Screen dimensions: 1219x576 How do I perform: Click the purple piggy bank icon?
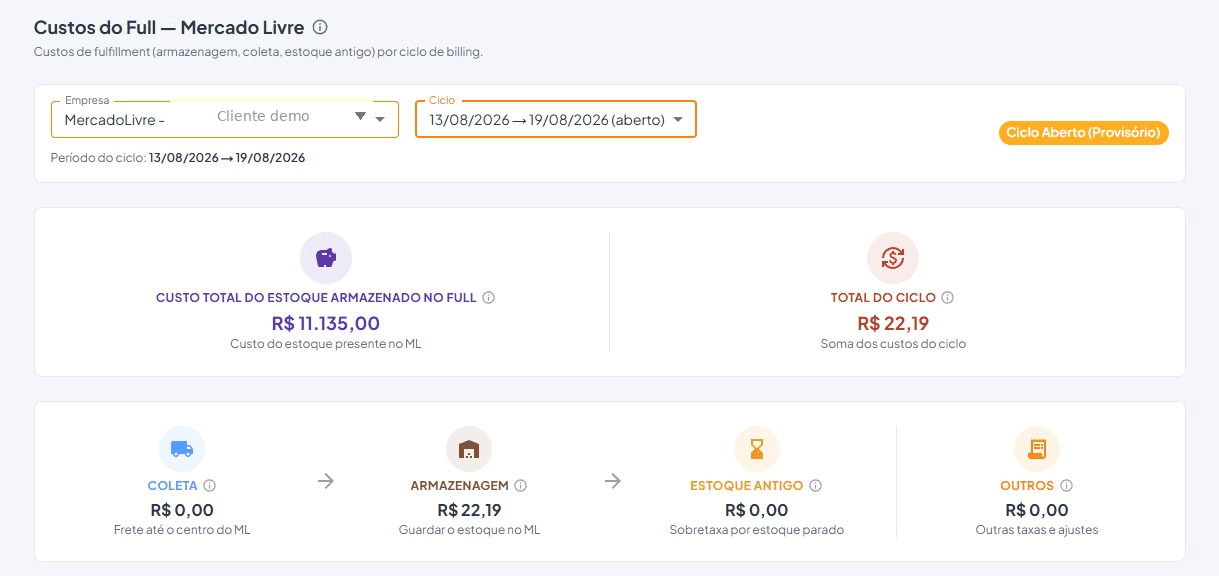click(326, 258)
